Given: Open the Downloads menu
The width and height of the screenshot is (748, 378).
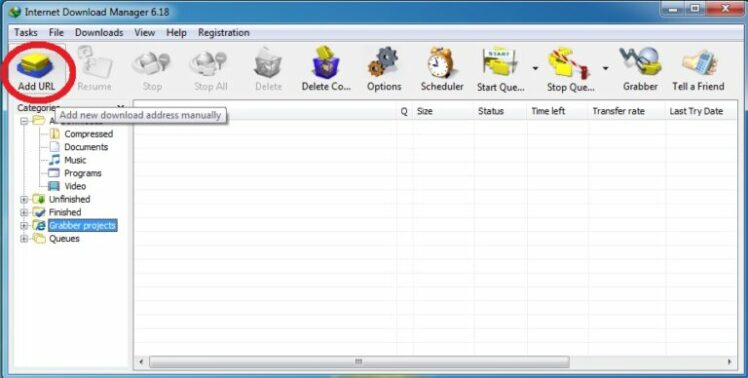Looking at the screenshot, I should tap(99, 32).
